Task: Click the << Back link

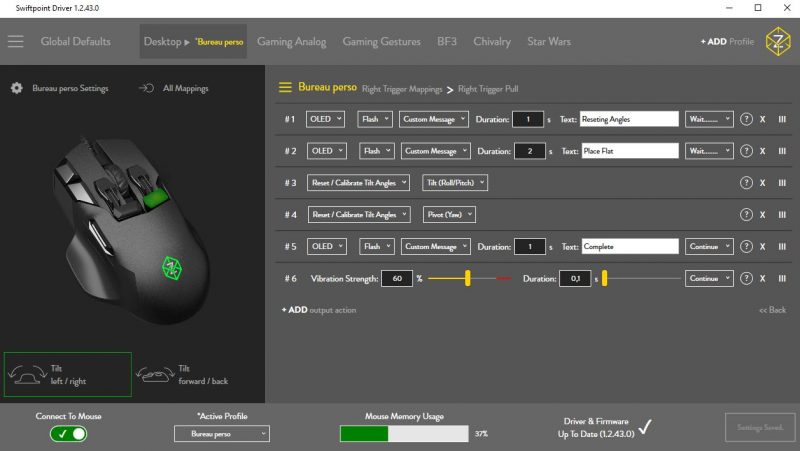Action: tap(772, 310)
